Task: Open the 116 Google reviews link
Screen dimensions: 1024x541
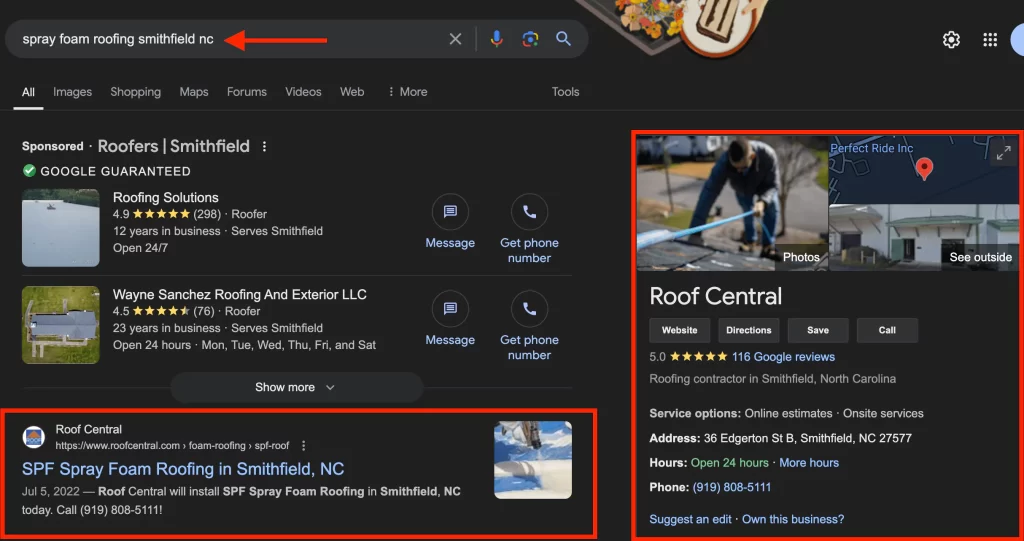Action: tap(784, 357)
